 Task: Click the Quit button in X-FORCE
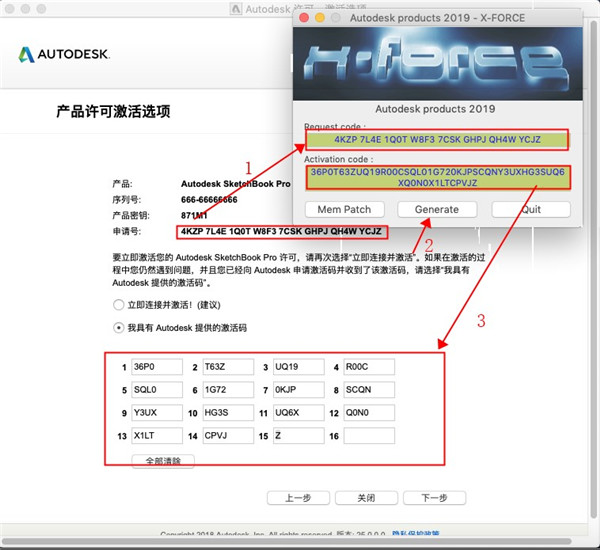[531, 209]
